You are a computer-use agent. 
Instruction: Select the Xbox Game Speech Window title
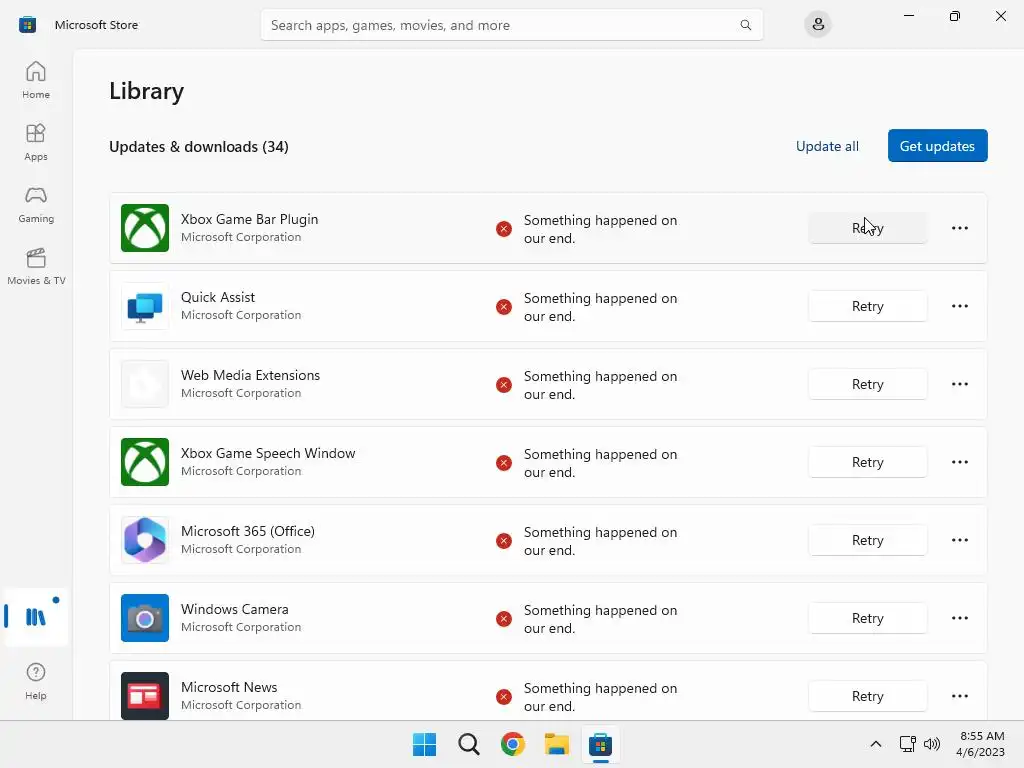[268, 453]
